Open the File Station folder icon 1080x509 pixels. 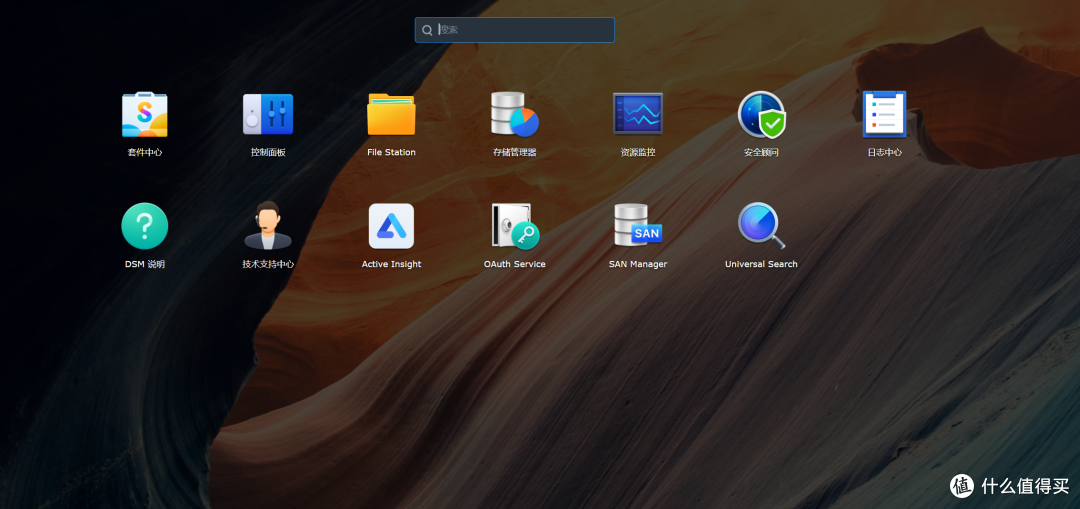click(391, 114)
